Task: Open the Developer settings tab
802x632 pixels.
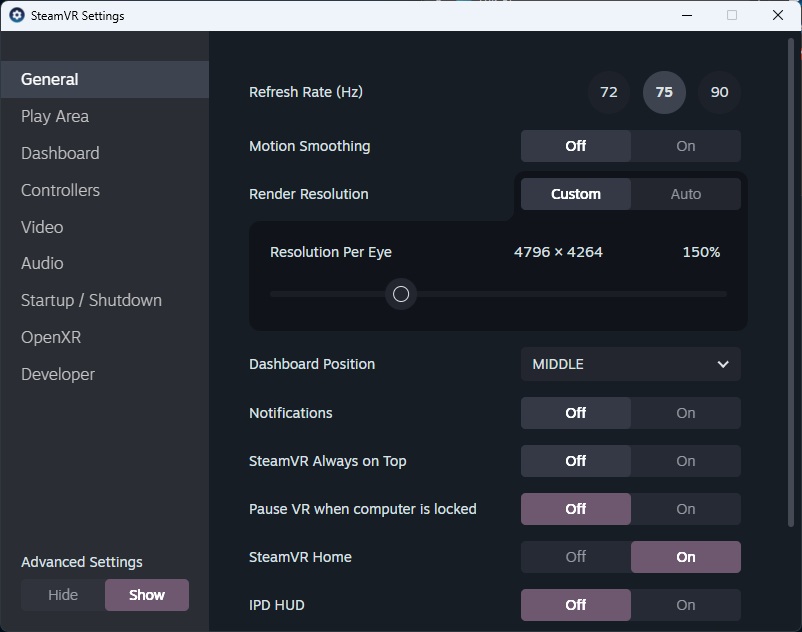Action: [x=105, y=374]
